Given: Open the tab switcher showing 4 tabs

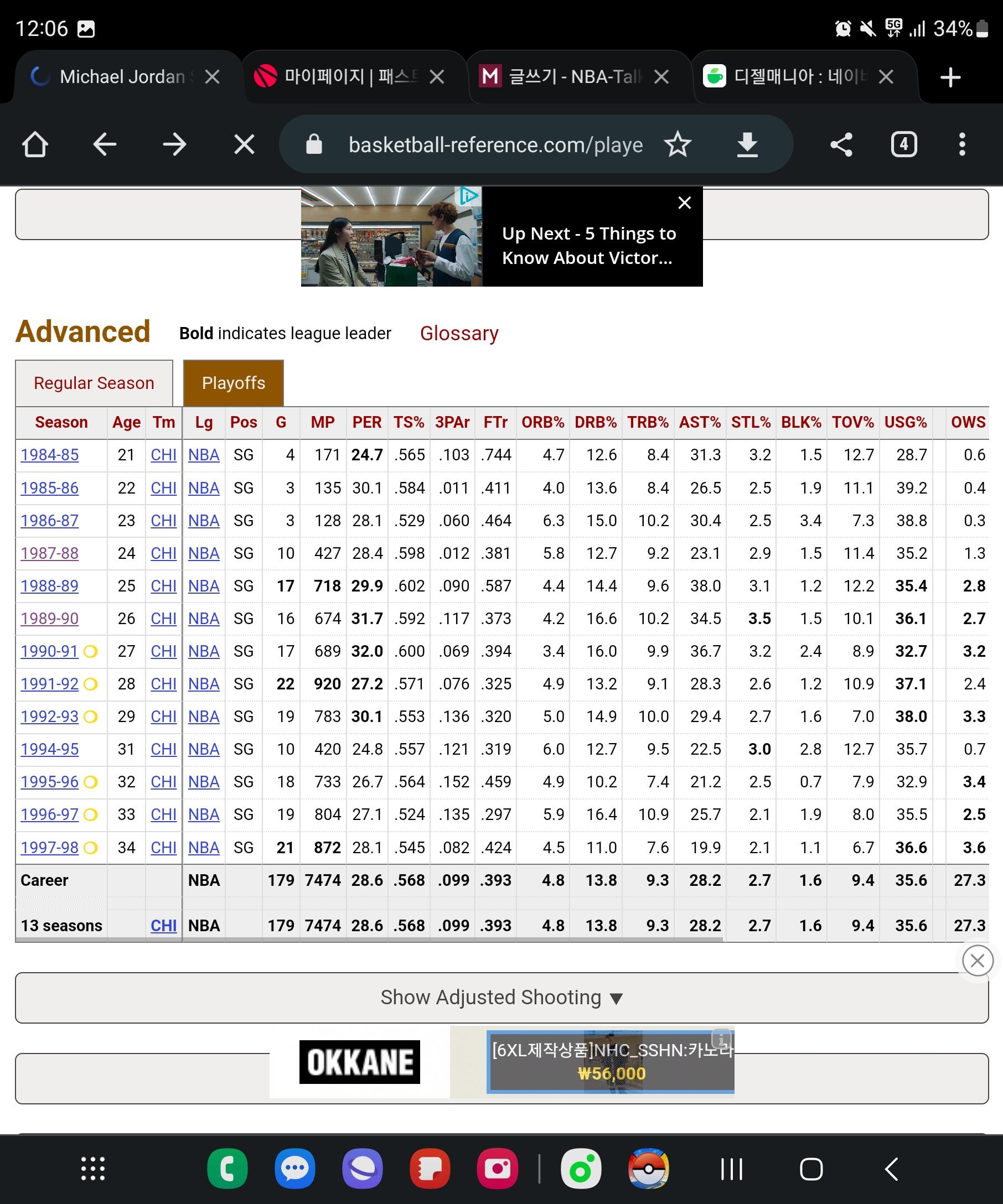Looking at the screenshot, I should [904, 144].
